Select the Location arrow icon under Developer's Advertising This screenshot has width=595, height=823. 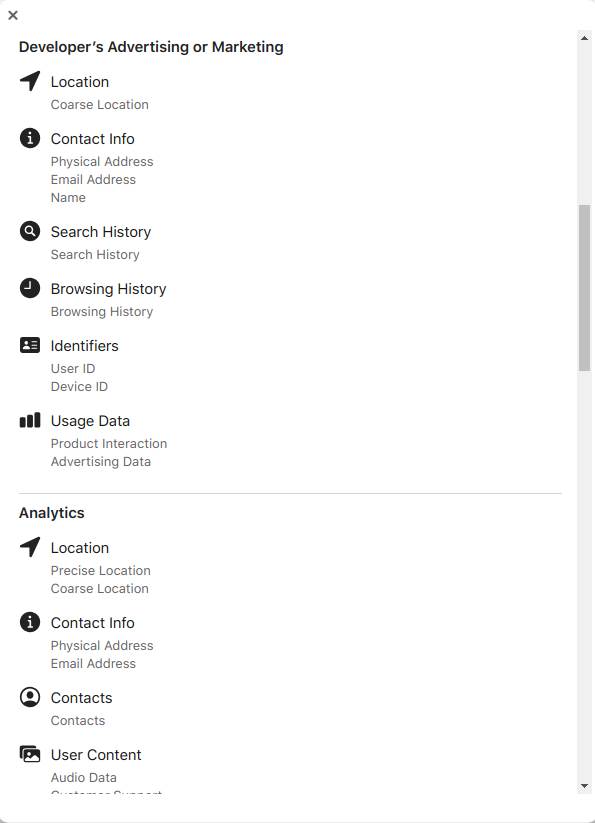coord(29,82)
